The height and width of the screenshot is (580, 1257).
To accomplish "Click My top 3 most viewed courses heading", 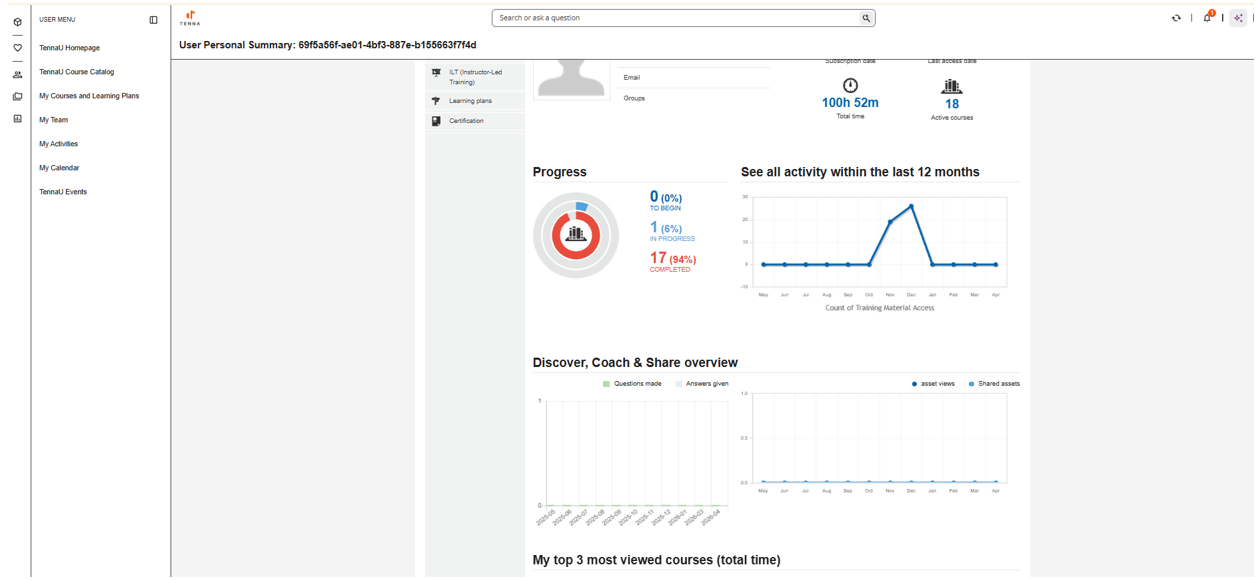I will (x=656, y=560).
